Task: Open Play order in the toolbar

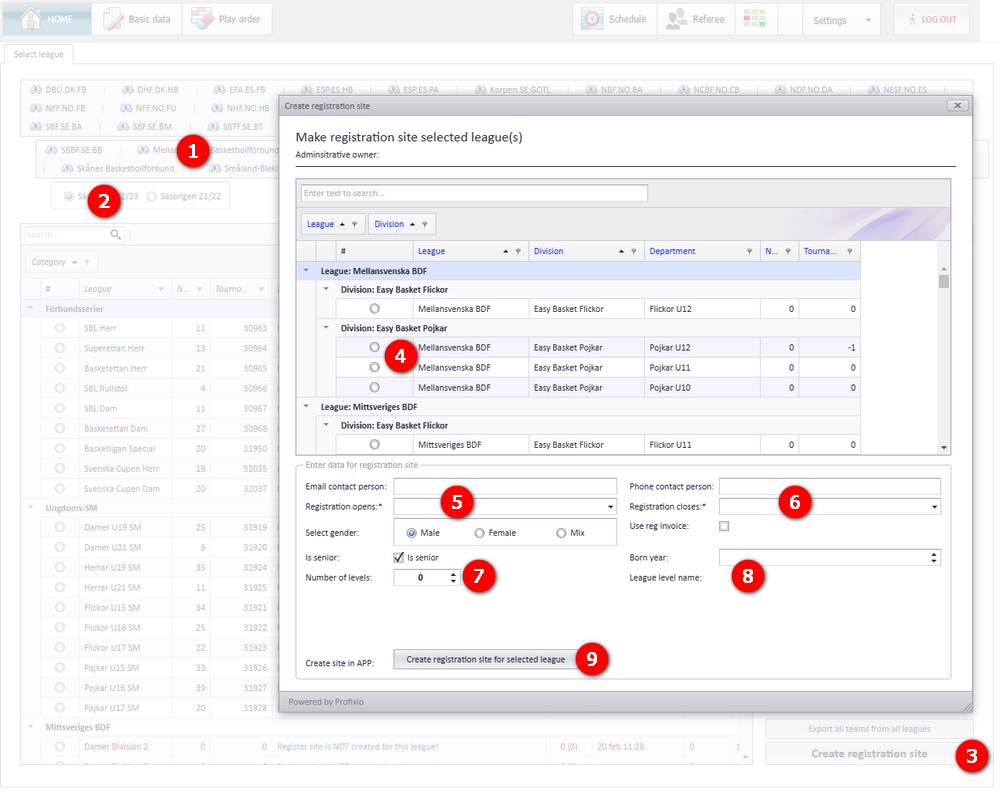Action: (227, 19)
